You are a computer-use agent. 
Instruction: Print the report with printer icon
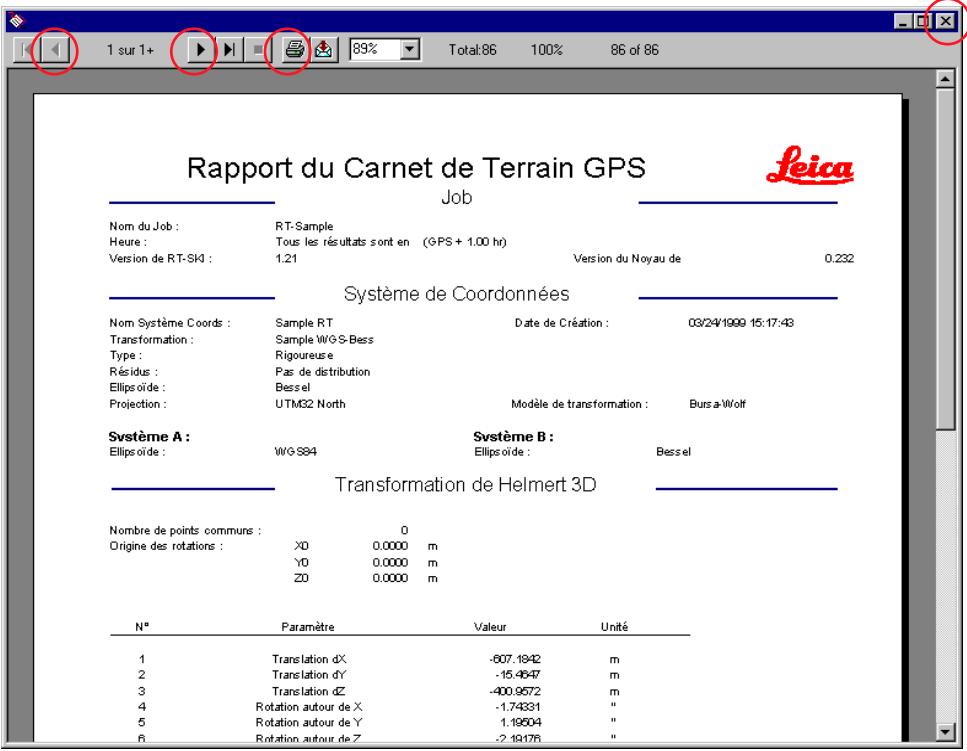coord(294,49)
